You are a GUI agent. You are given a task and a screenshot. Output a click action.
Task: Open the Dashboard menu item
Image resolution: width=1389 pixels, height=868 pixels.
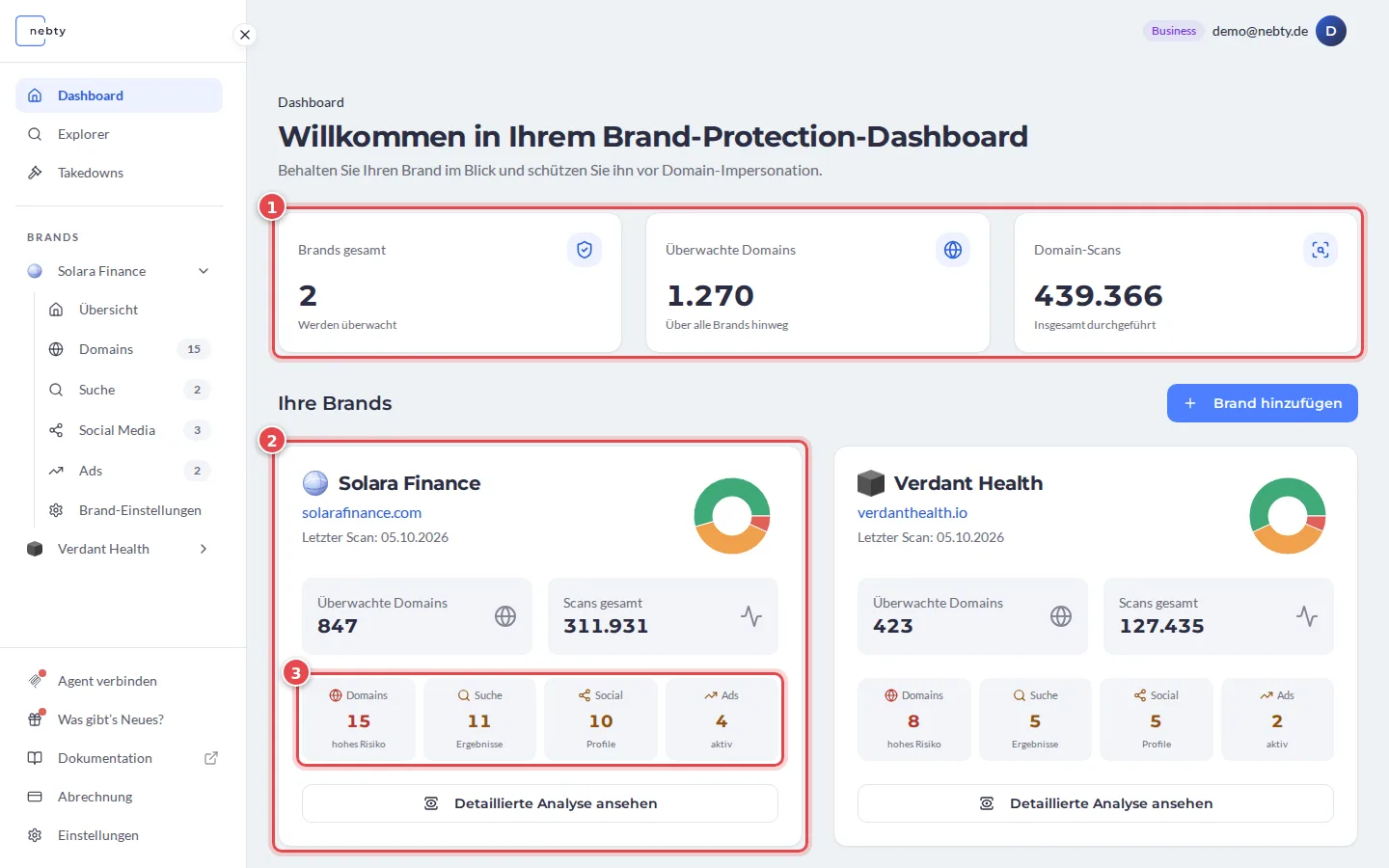[119, 95]
